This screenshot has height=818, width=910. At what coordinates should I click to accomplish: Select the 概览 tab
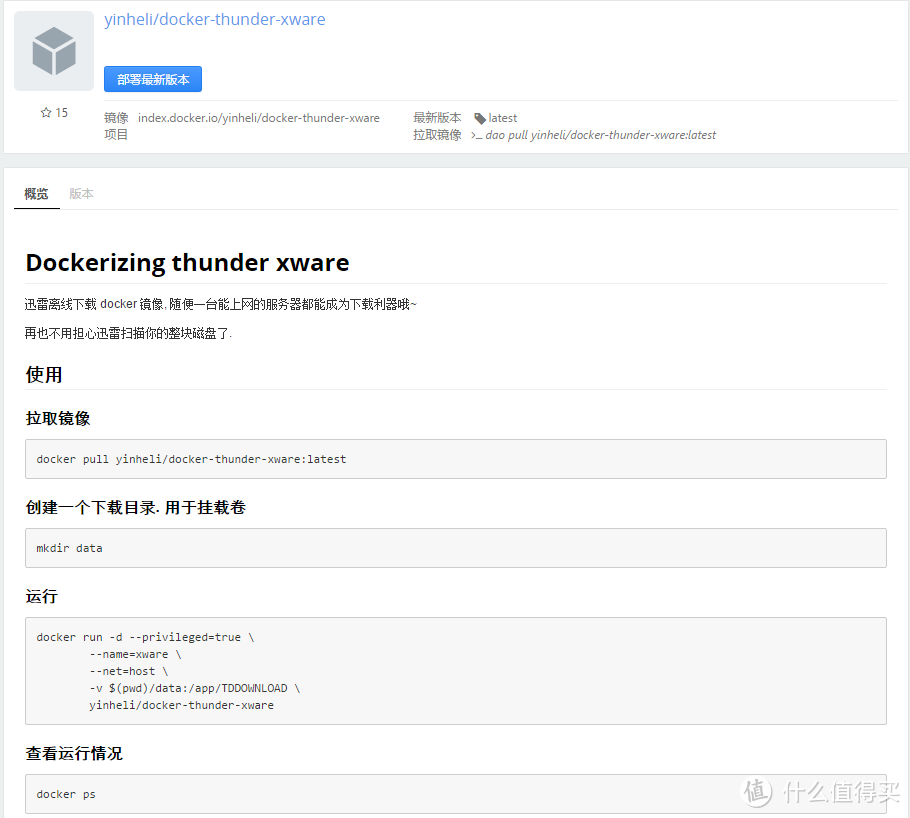pos(36,193)
